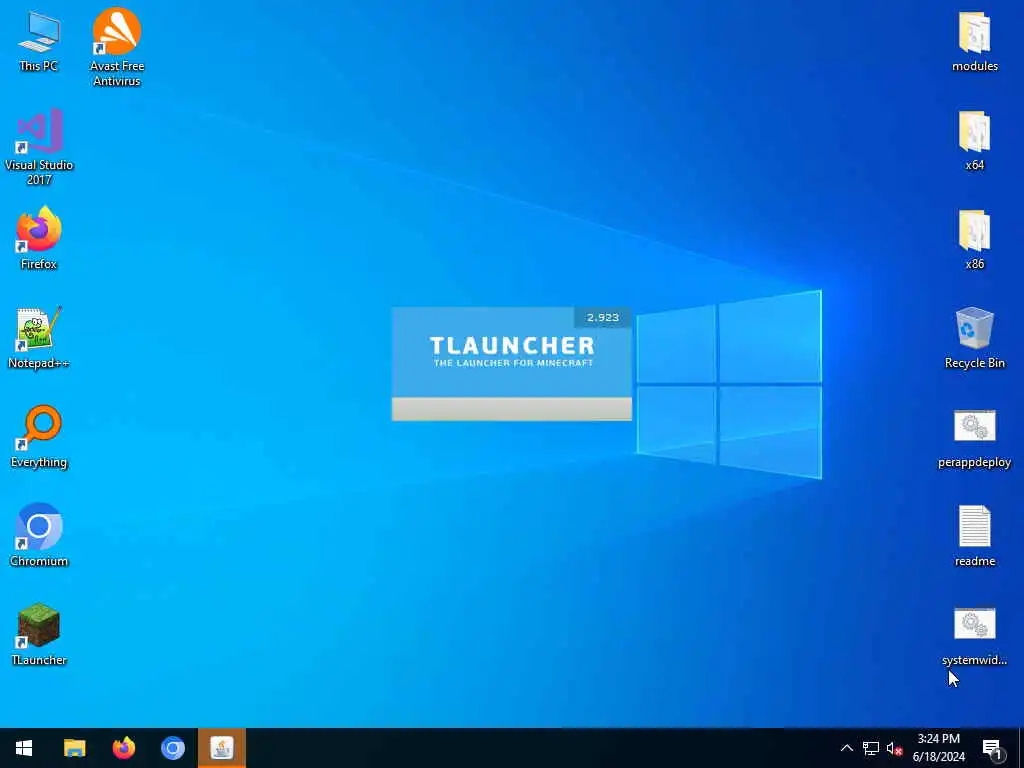1024x768 pixels.
Task: Select the Recycle Bin icon
Action: pos(974,338)
